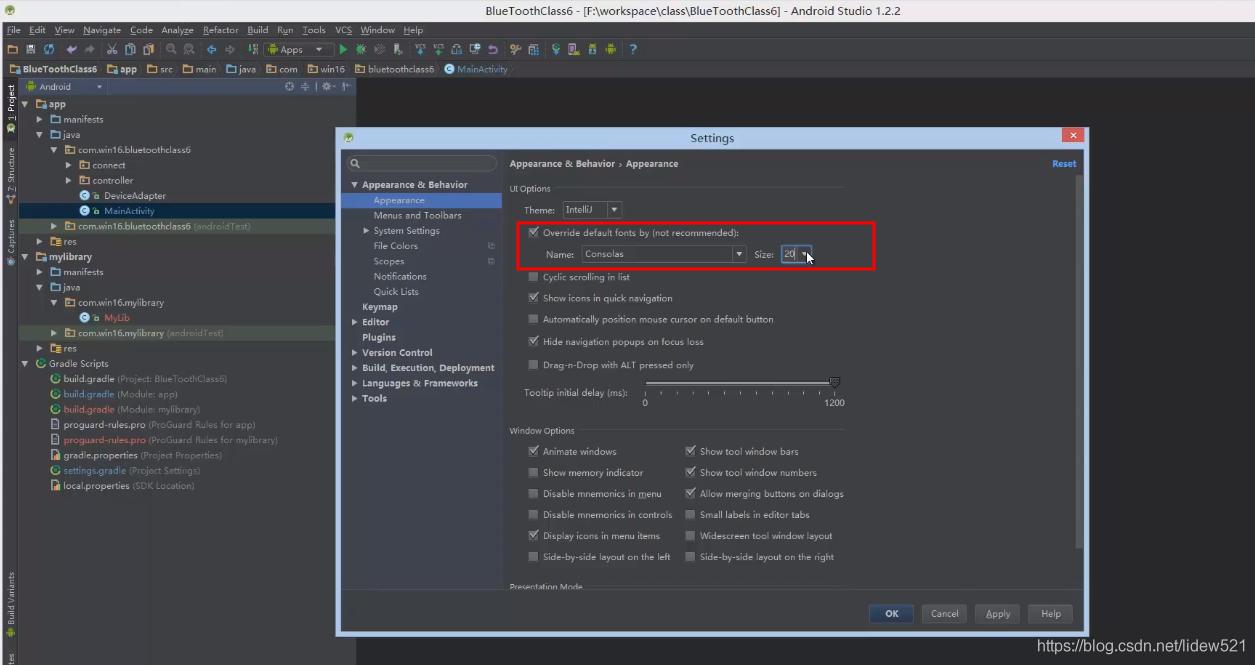Check Show memory indicator option
The image size is (1255, 665).
(534, 472)
